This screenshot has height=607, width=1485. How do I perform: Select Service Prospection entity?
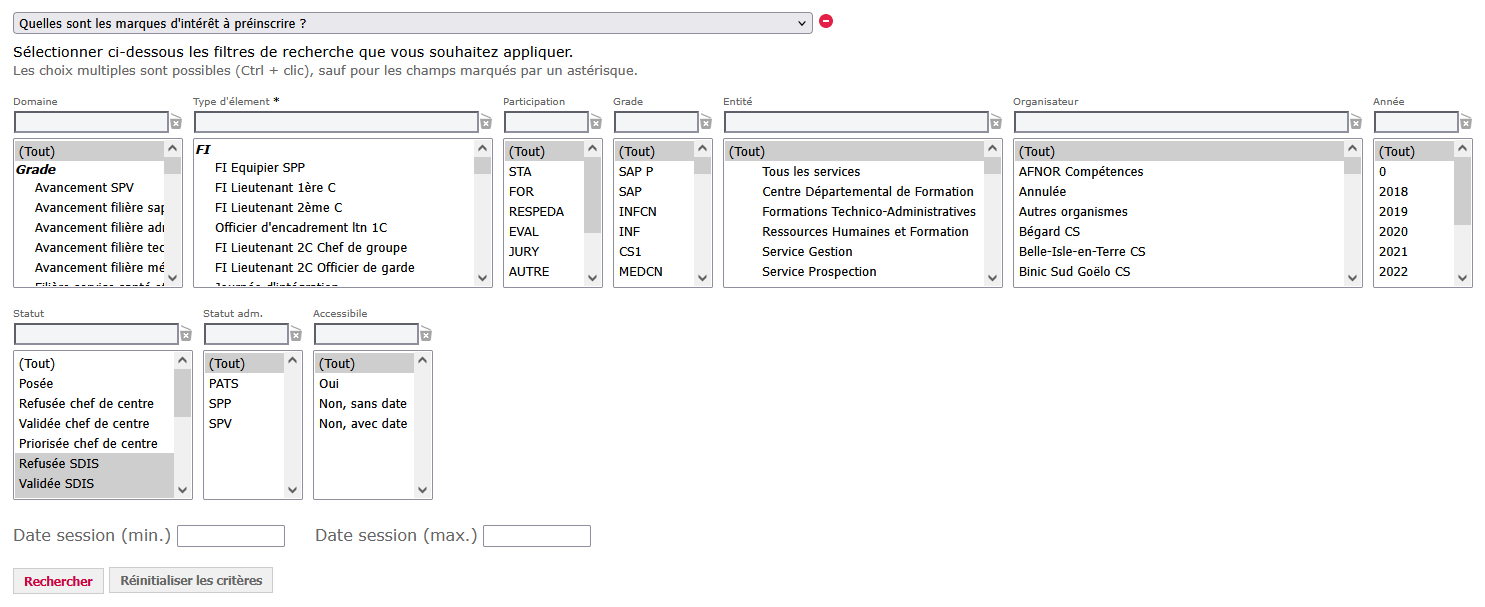click(855, 272)
